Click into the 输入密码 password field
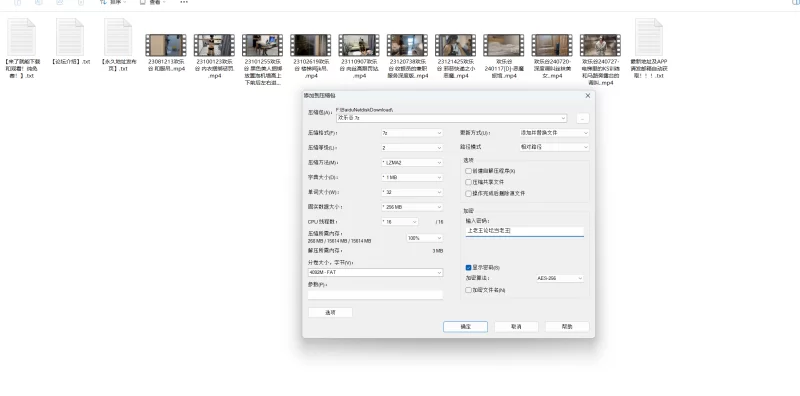 click(x=524, y=231)
